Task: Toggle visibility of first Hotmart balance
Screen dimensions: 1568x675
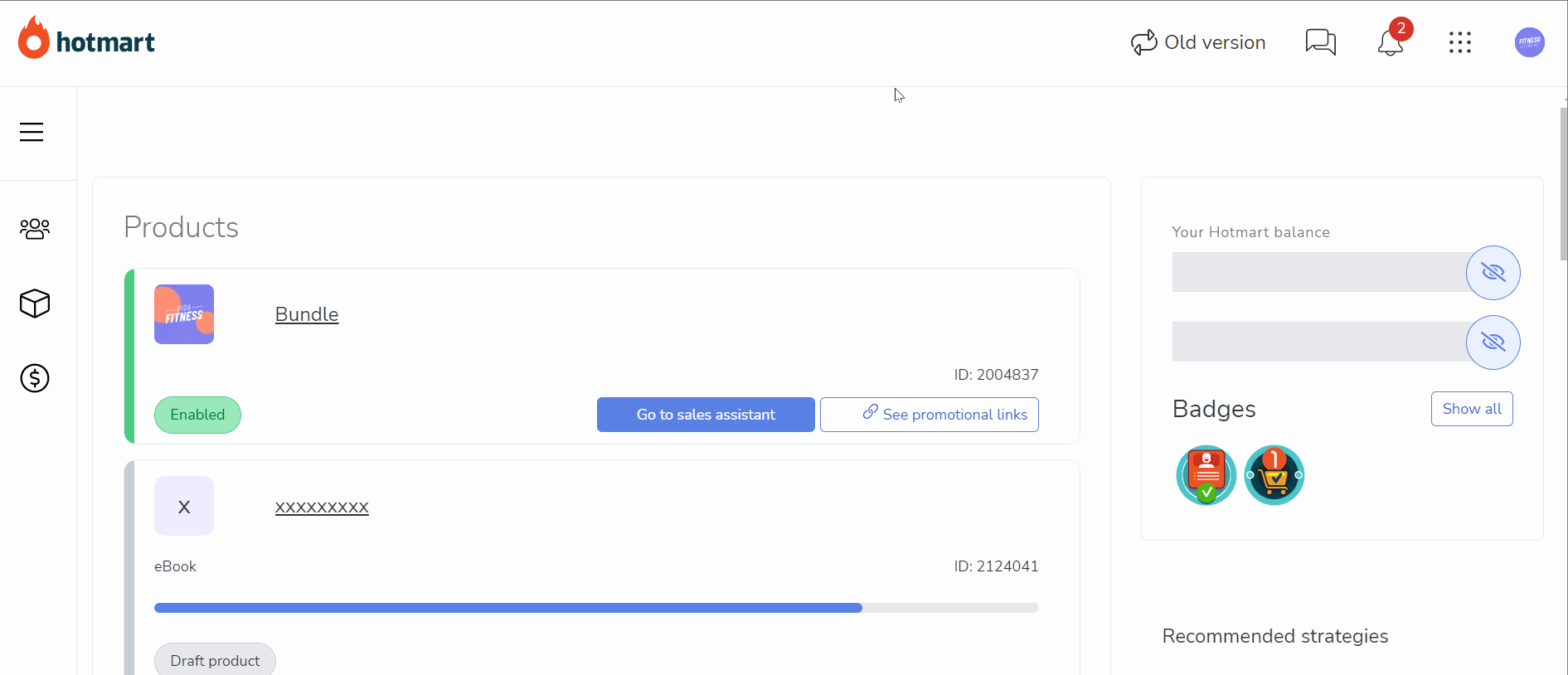Action: [x=1493, y=273]
